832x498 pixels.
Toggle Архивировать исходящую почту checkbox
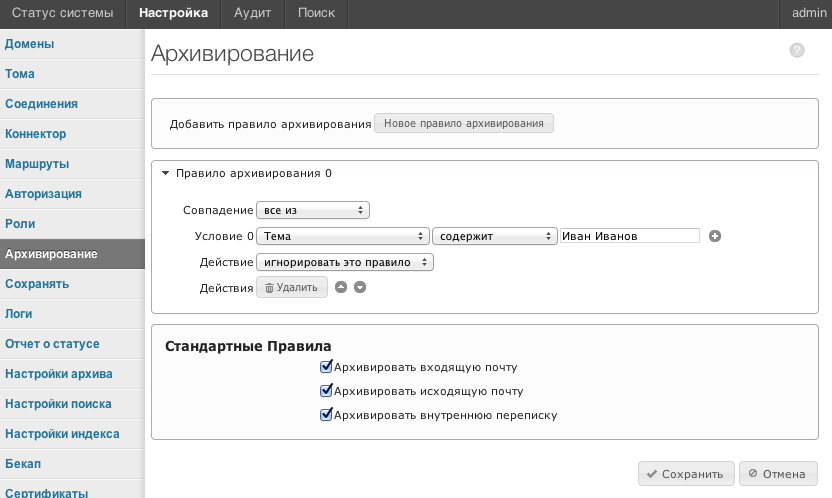click(x=326, y=391)
